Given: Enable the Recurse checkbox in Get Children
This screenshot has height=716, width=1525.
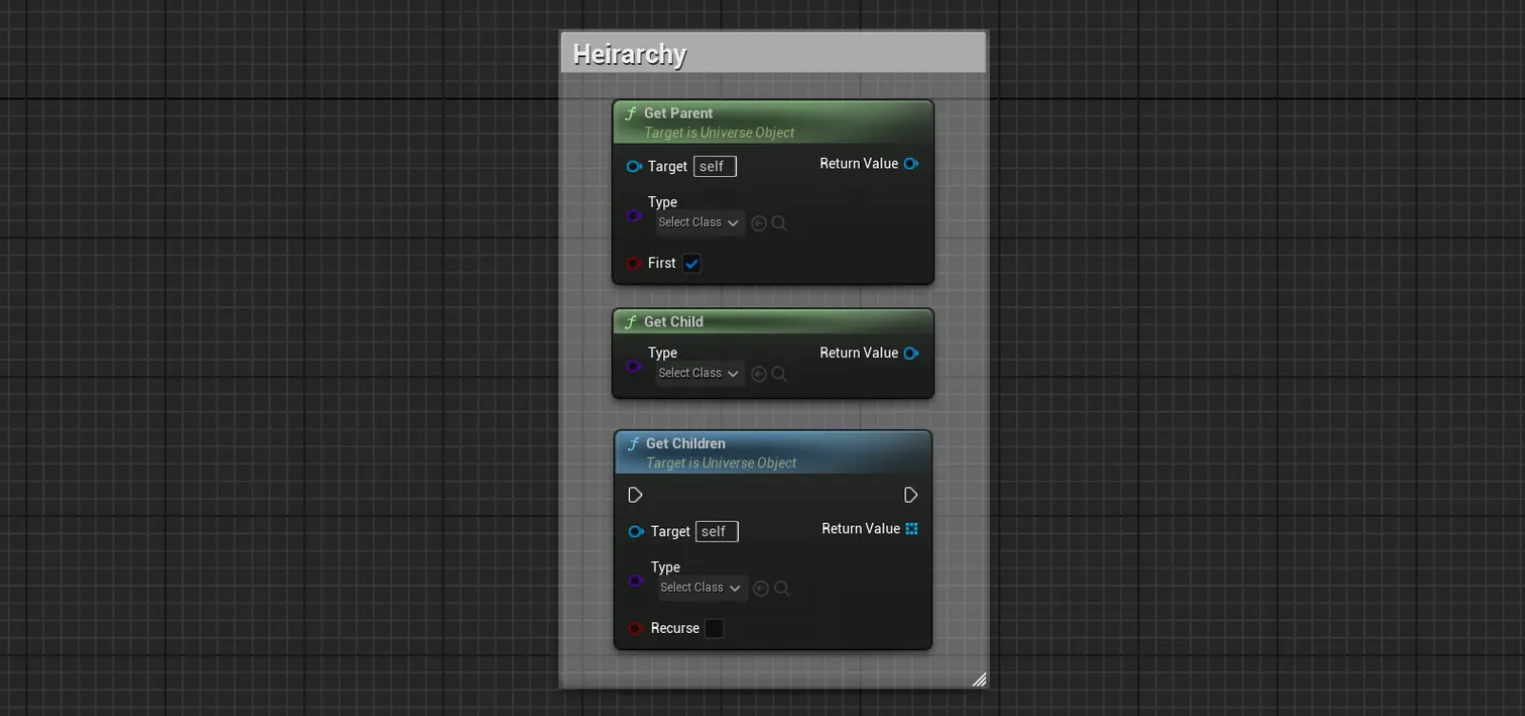Looking at the screenshot, I should (714, 629).
